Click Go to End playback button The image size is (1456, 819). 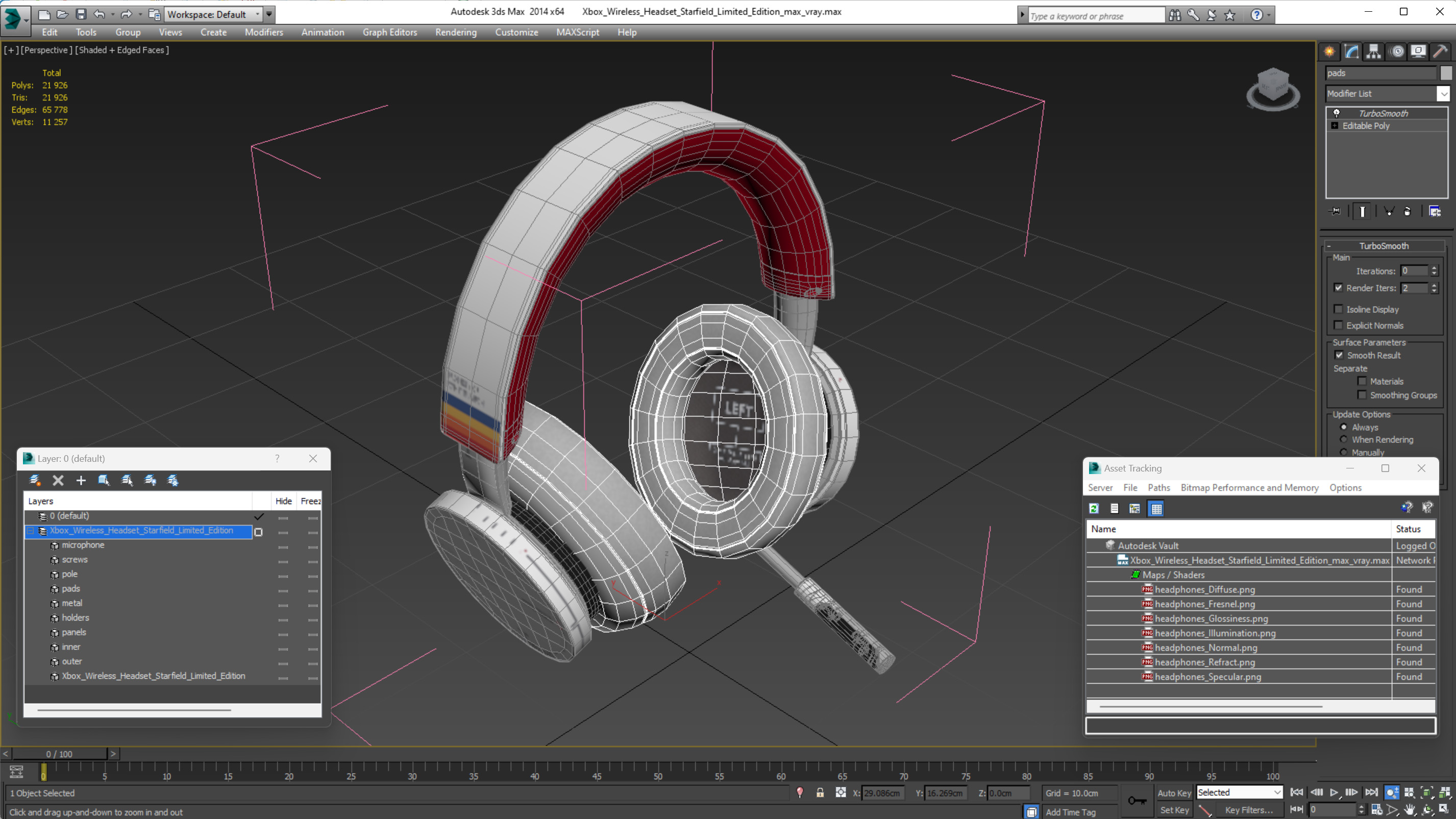tap(1372, 792)
